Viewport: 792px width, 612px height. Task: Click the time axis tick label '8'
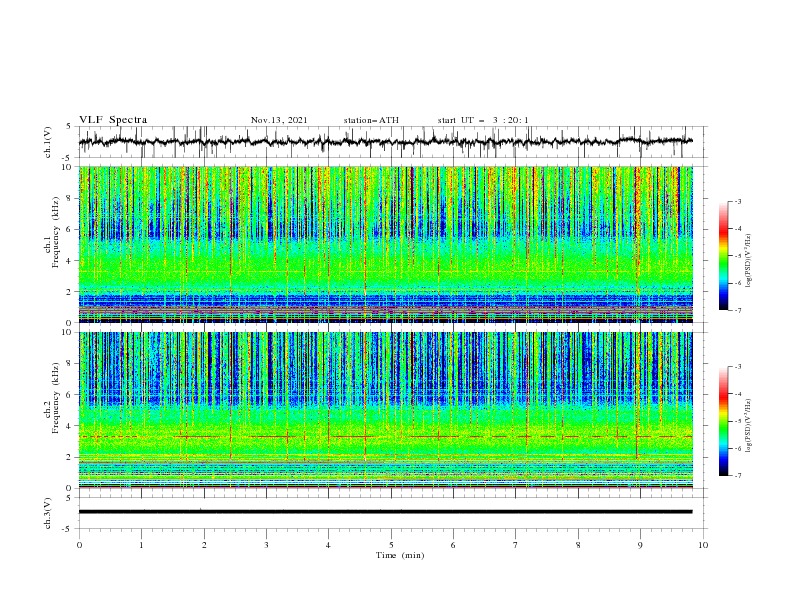point(578,545)
